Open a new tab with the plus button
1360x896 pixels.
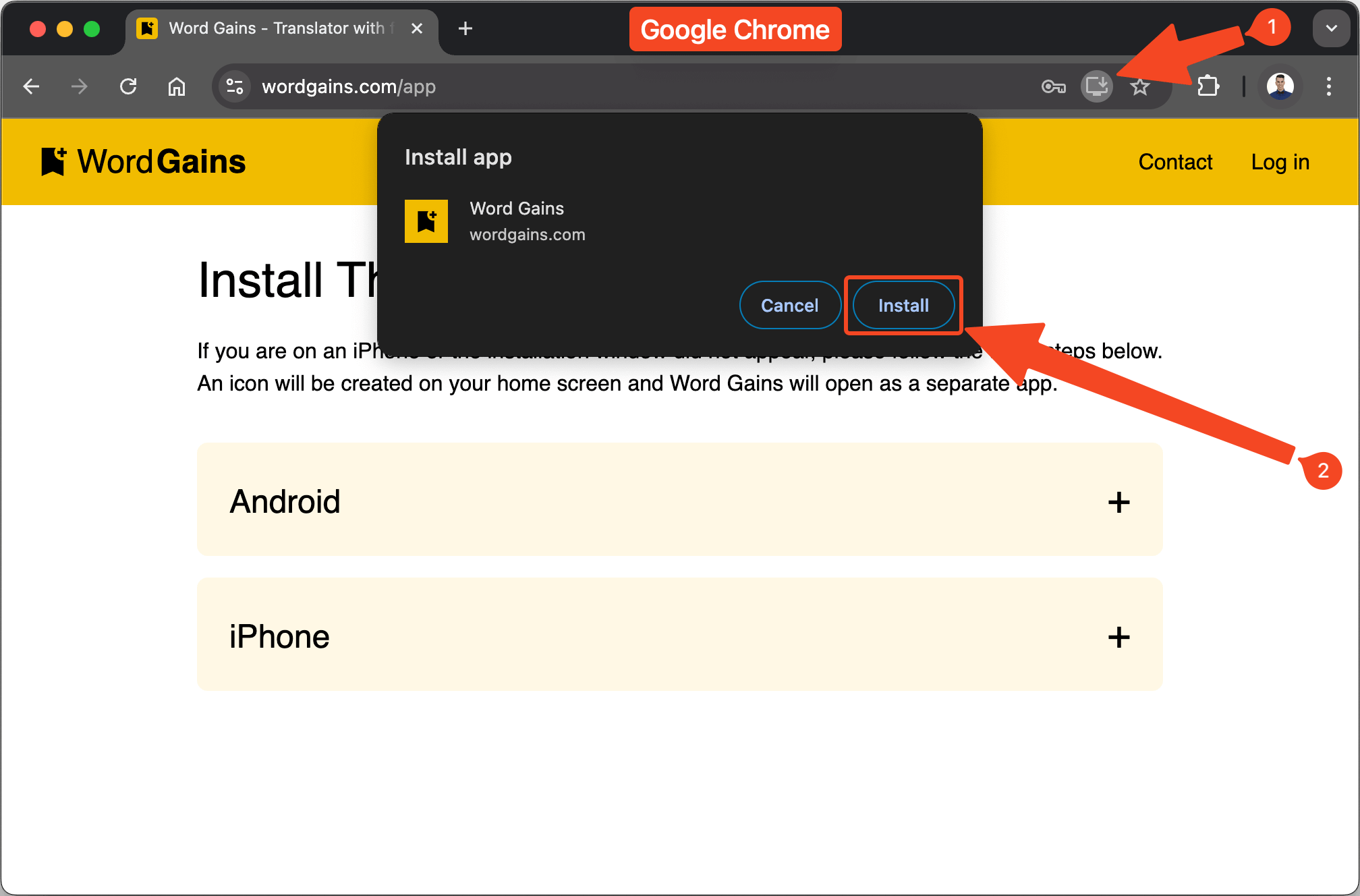465,28
